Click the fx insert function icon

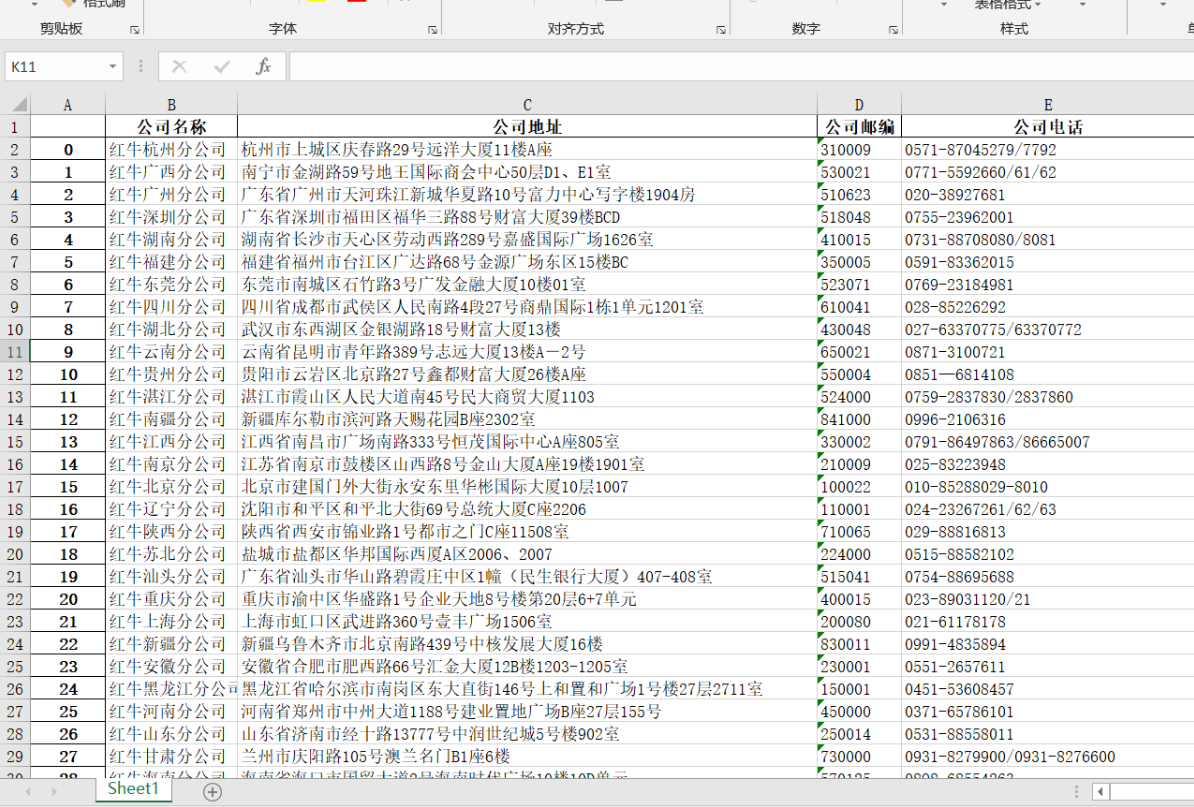263,67
